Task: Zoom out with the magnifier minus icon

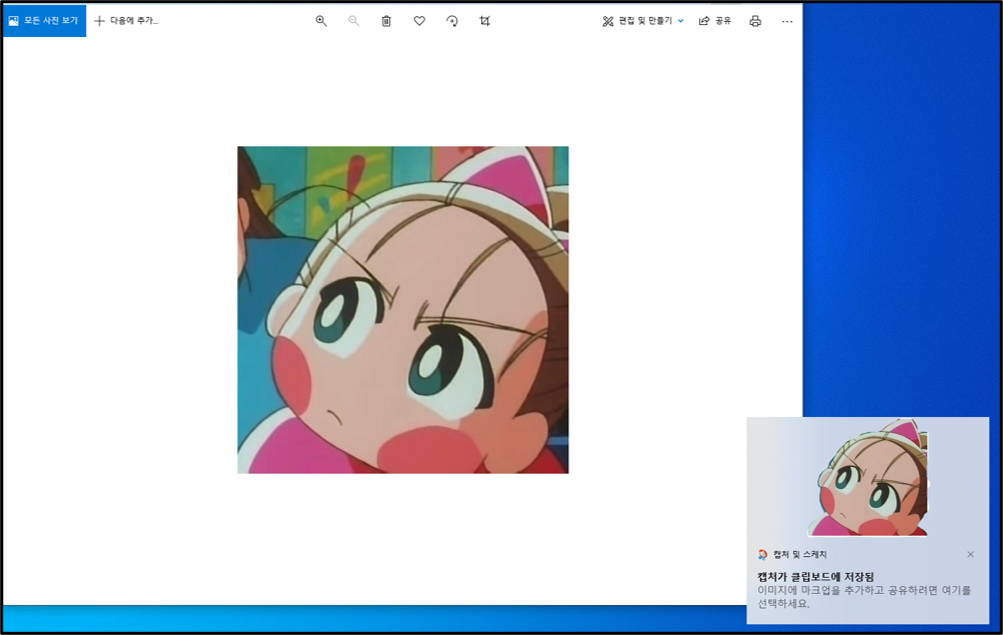Action: pos(354,21)
